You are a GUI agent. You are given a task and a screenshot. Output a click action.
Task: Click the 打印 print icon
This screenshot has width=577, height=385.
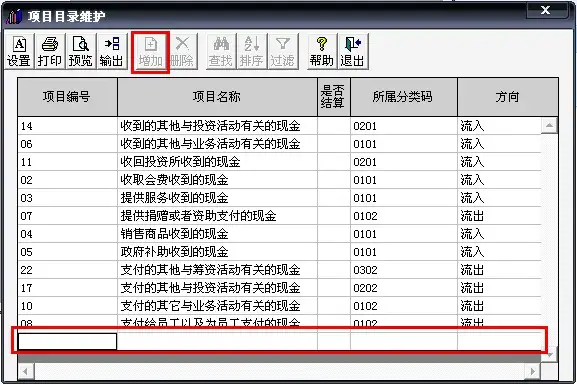50,51
